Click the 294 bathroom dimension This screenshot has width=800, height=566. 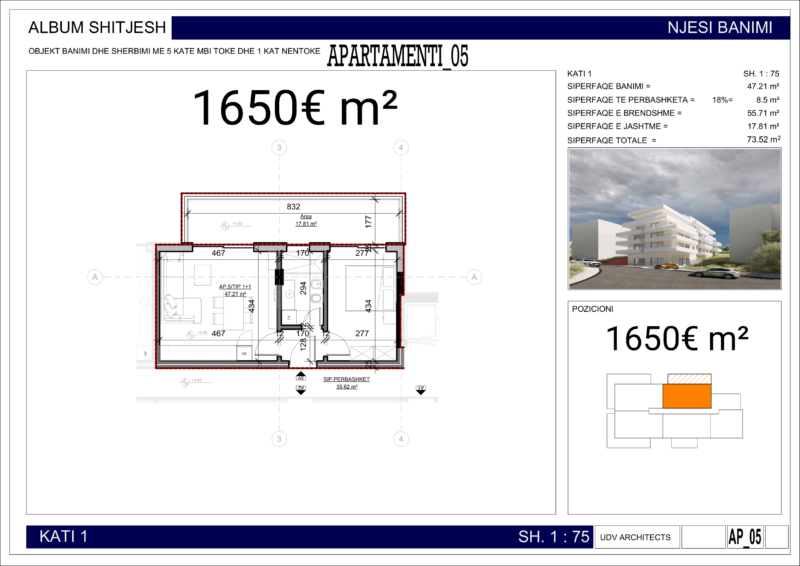click(x=303, y=288)
